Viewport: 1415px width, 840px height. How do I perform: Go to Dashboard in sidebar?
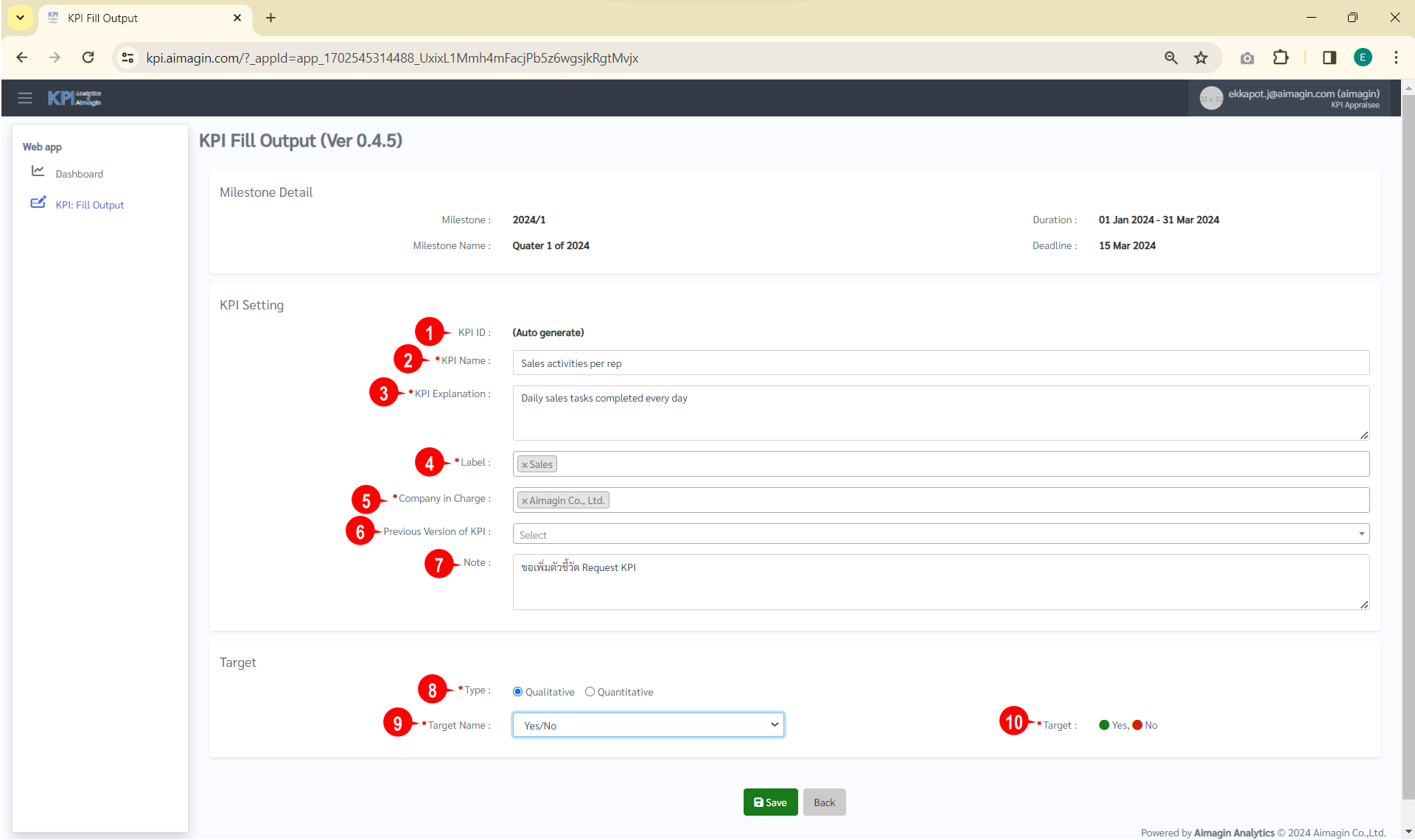(79, 174)
